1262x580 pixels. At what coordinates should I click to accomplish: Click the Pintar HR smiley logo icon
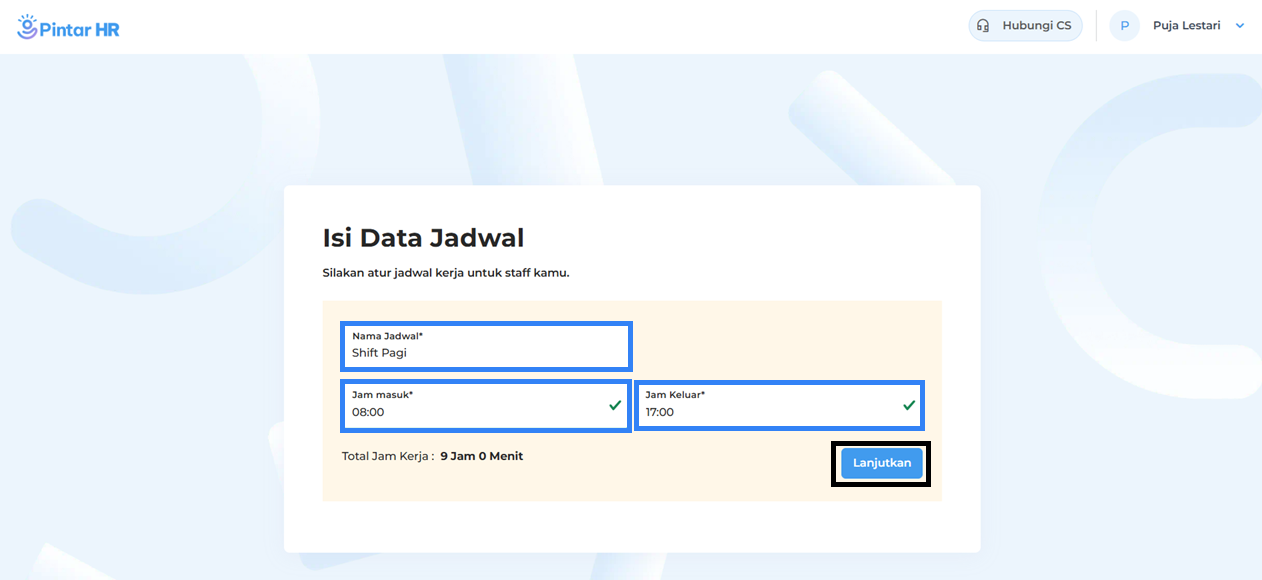28,25
